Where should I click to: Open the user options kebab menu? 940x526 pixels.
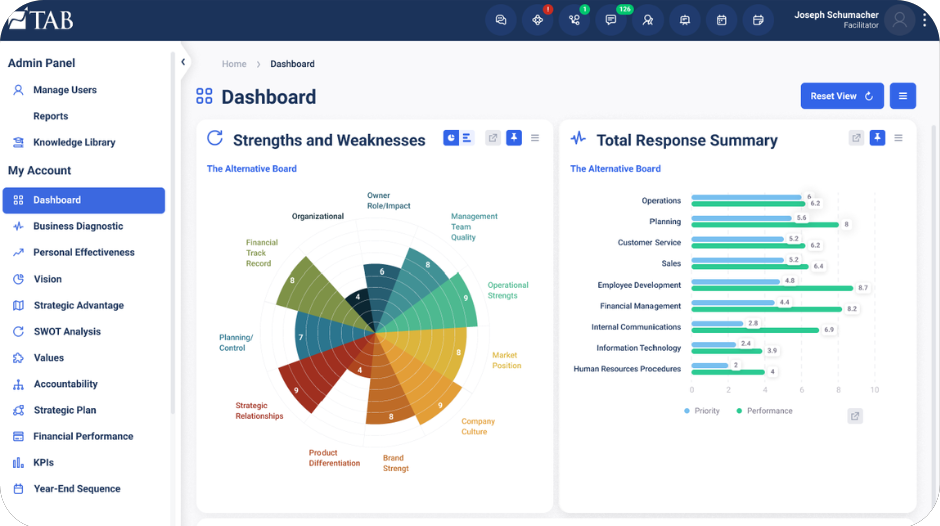925,20
